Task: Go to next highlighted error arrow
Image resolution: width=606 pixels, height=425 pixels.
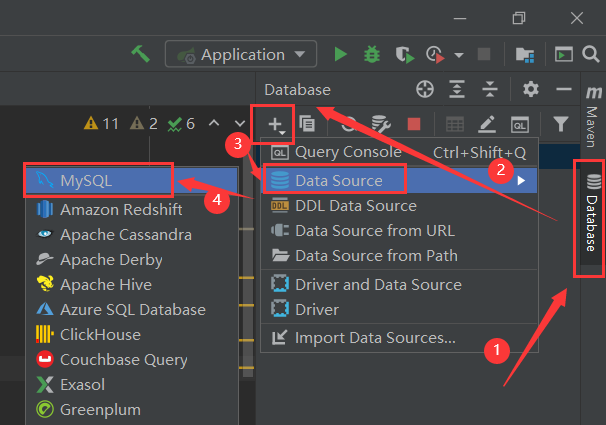Action: [x=240, y=124]
